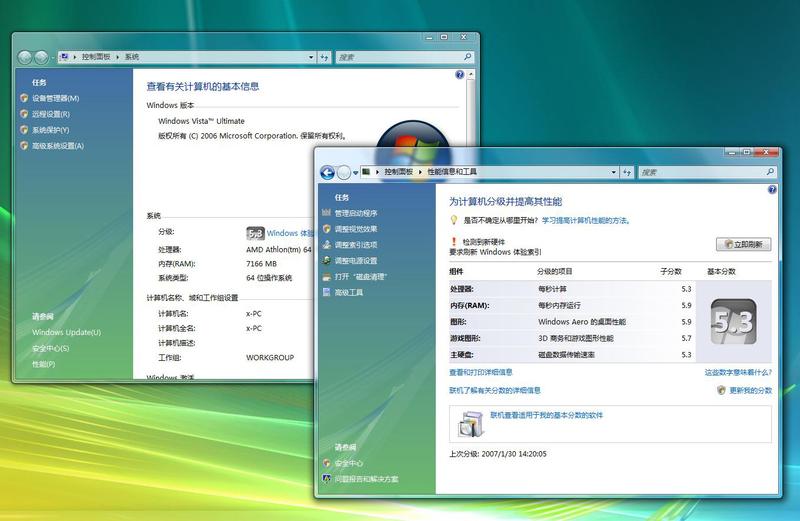Open address bar dropdown in Performance window
This screenshot has width=800, height=521.
click(613, 172)
